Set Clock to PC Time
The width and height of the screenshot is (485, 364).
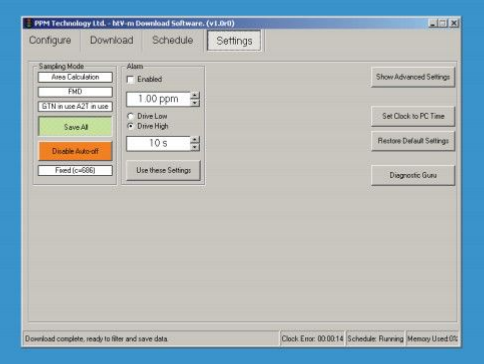[413, 116]
